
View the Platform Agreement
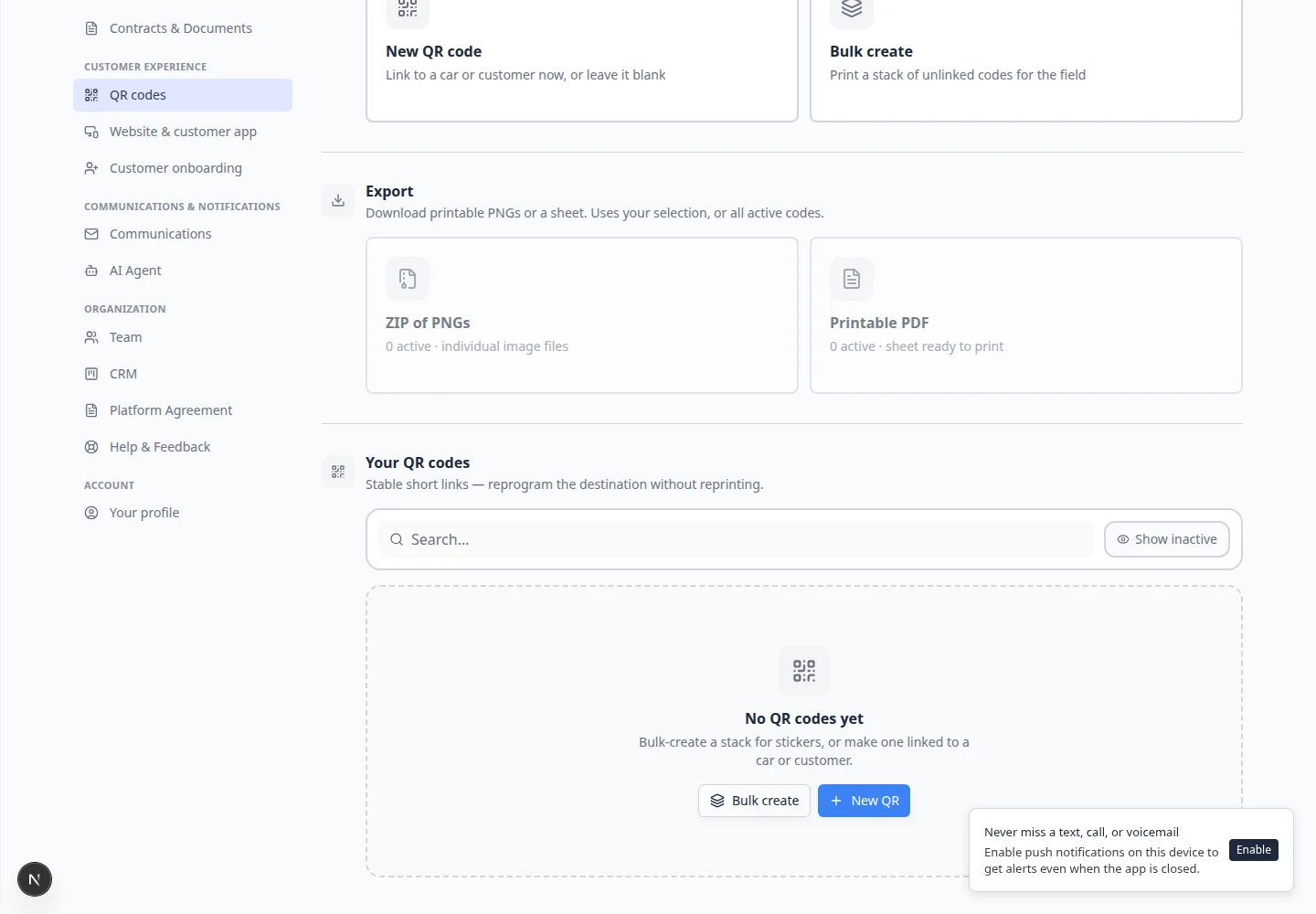183,410
